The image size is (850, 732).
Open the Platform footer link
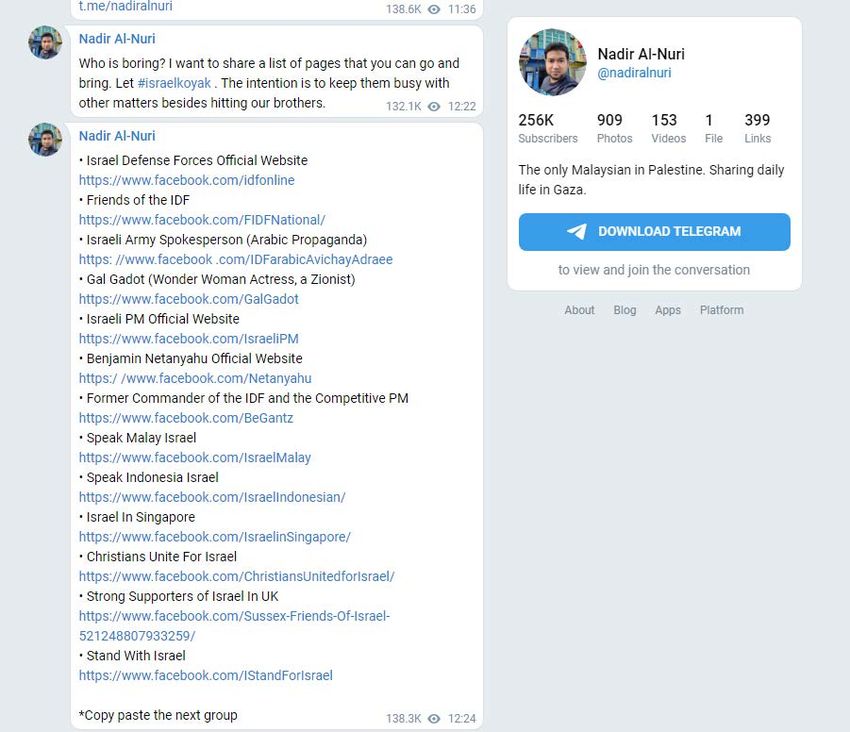tap(722, 310)
